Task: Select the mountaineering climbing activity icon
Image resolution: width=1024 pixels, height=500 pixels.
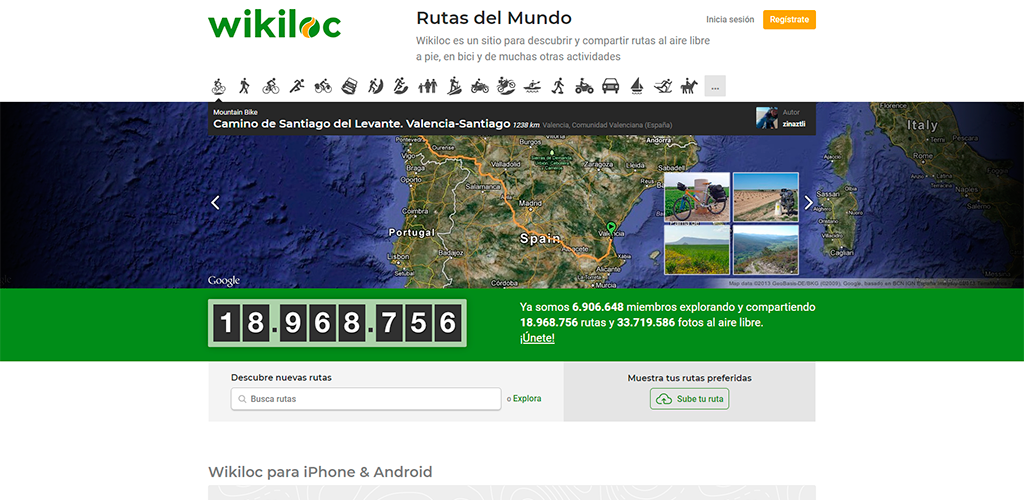Action: 376,86
